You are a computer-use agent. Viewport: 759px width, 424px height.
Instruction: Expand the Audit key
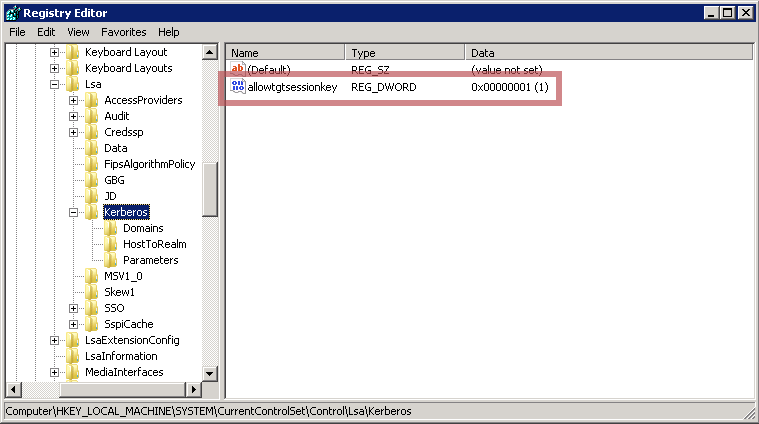pyautogui.click(x=73, y=116)
